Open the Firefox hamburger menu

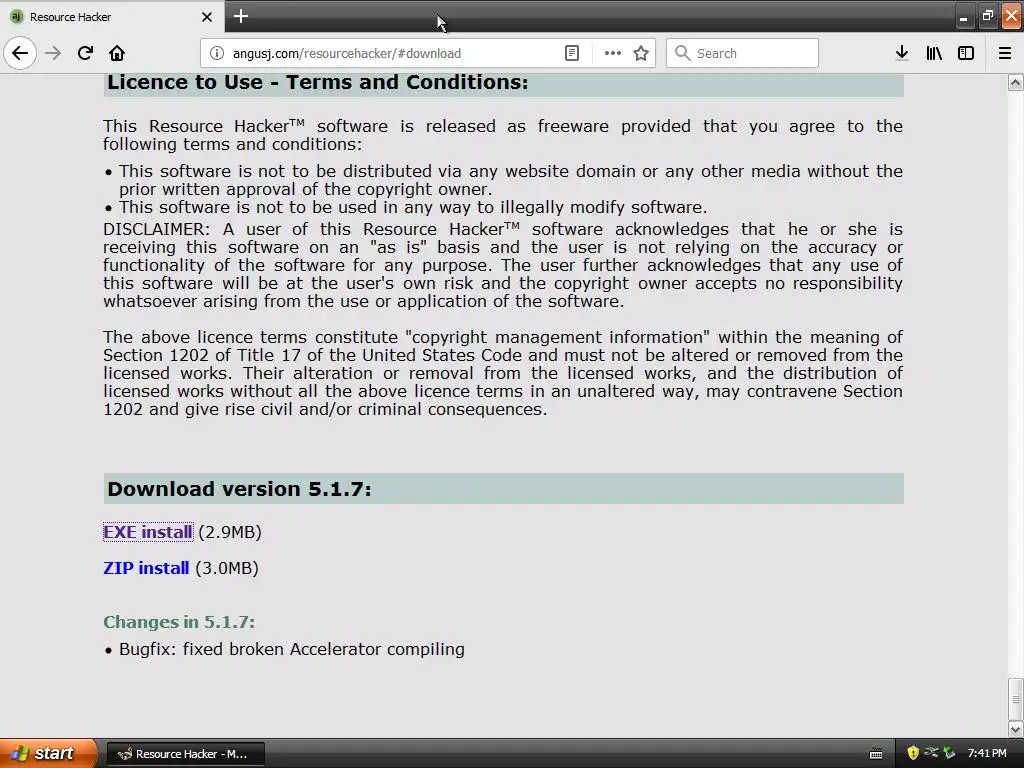coord(1005,53)
